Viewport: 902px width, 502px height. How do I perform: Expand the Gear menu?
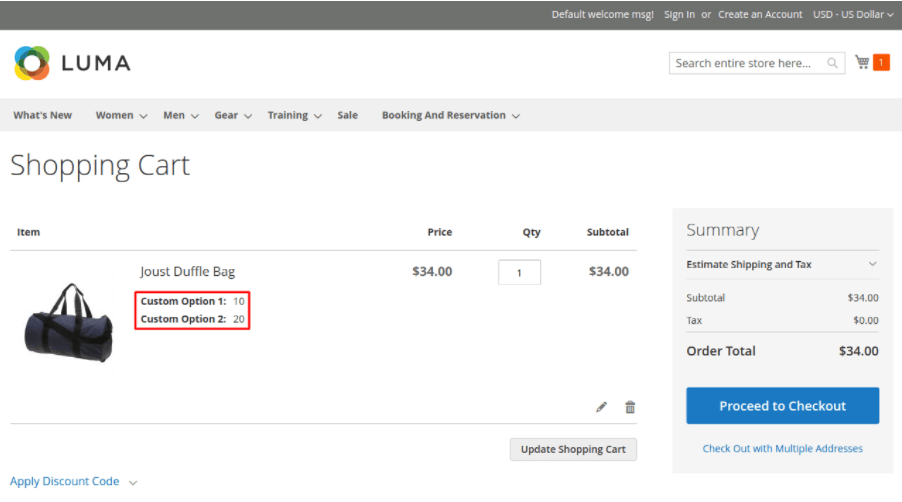(233, 115)
